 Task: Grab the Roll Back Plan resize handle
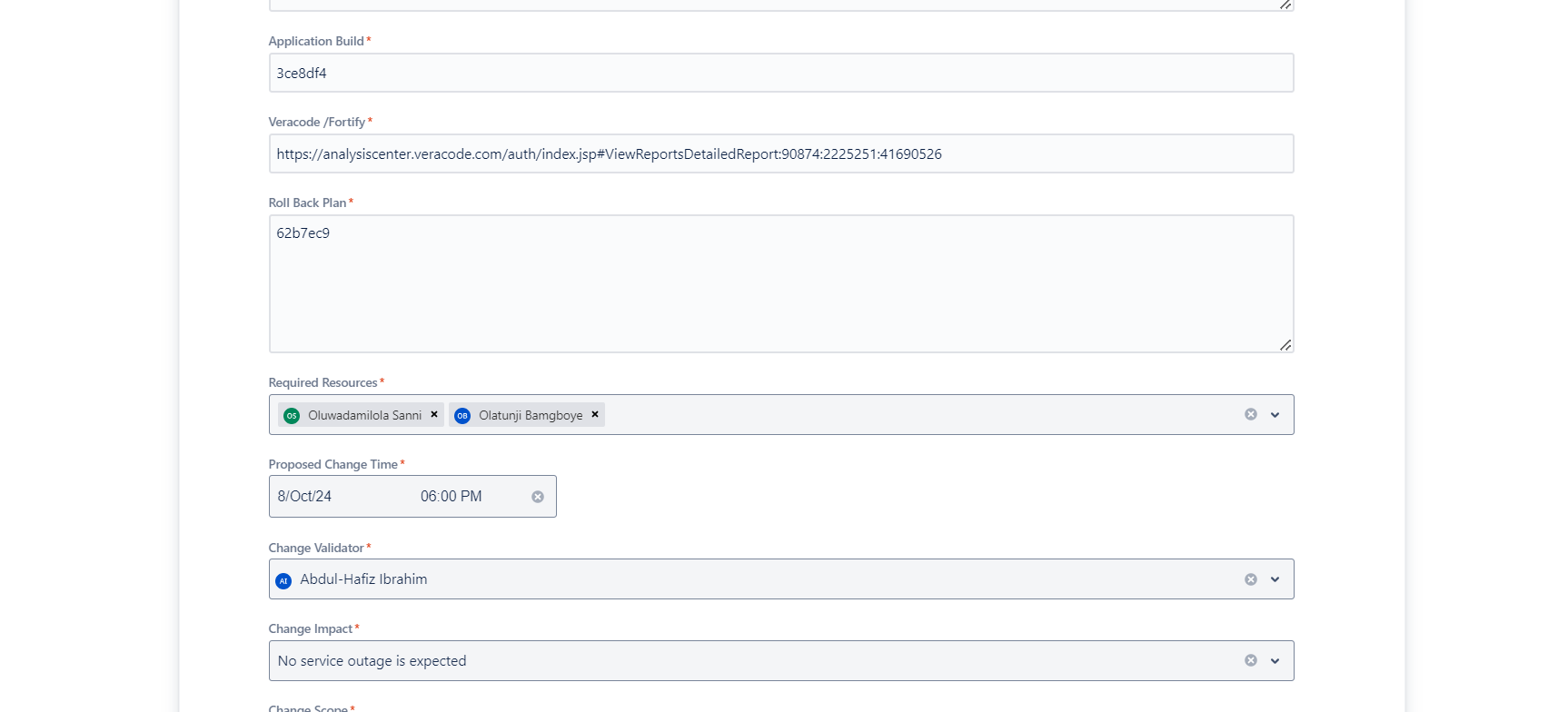[x=1285, y=345]
